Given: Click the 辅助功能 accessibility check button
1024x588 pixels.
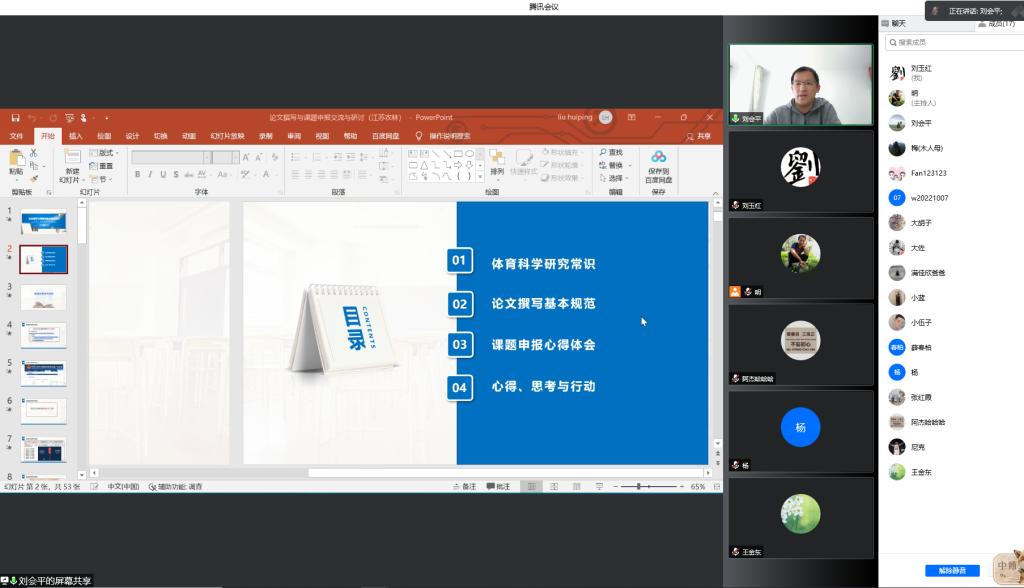Looking at the screenshot, I should pos(176,487).
